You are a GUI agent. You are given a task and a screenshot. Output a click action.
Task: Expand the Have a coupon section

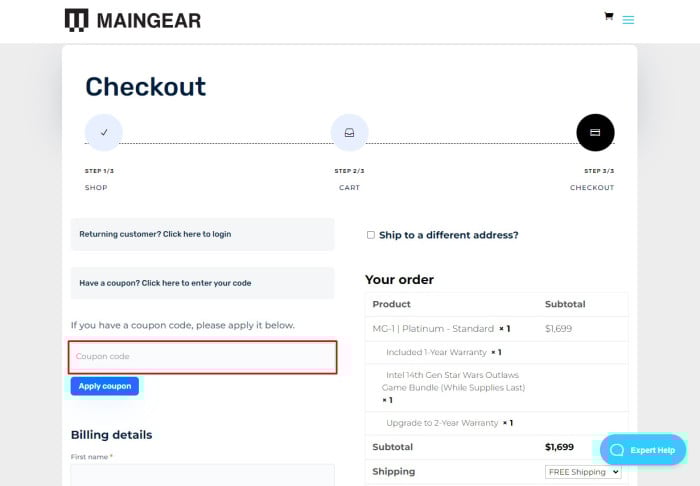[165, 283]
